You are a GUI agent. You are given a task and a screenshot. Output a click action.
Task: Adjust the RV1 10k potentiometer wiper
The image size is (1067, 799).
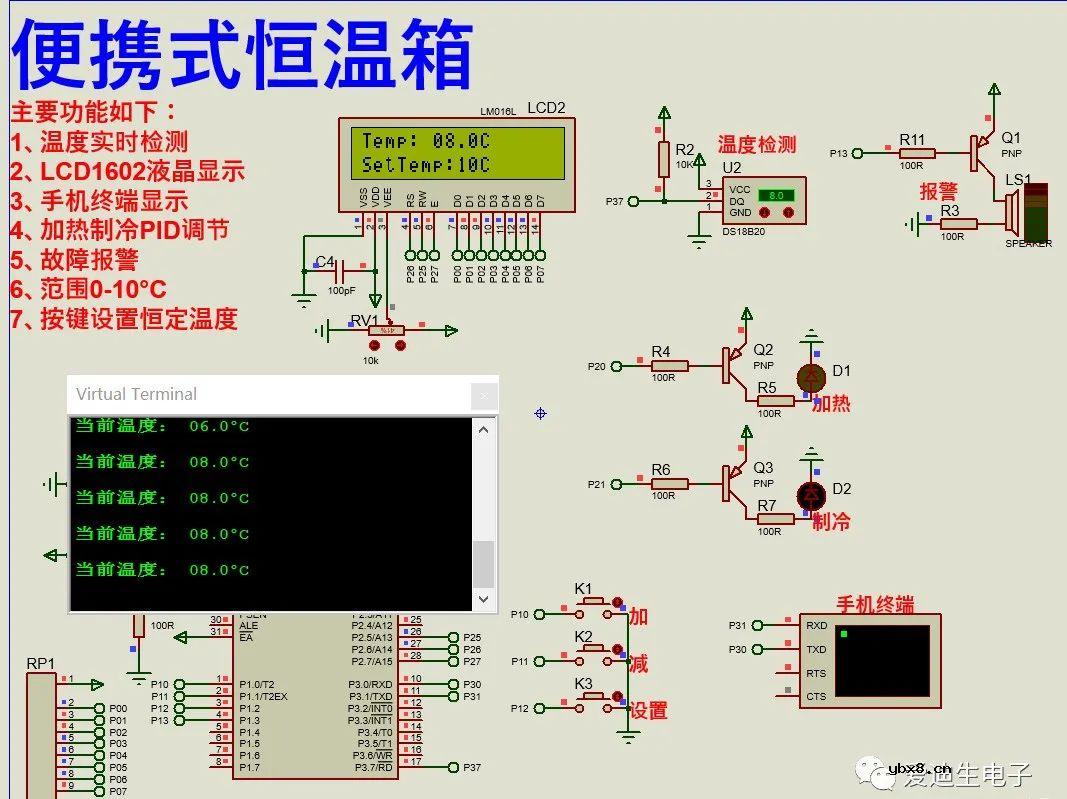coord(386,330)
